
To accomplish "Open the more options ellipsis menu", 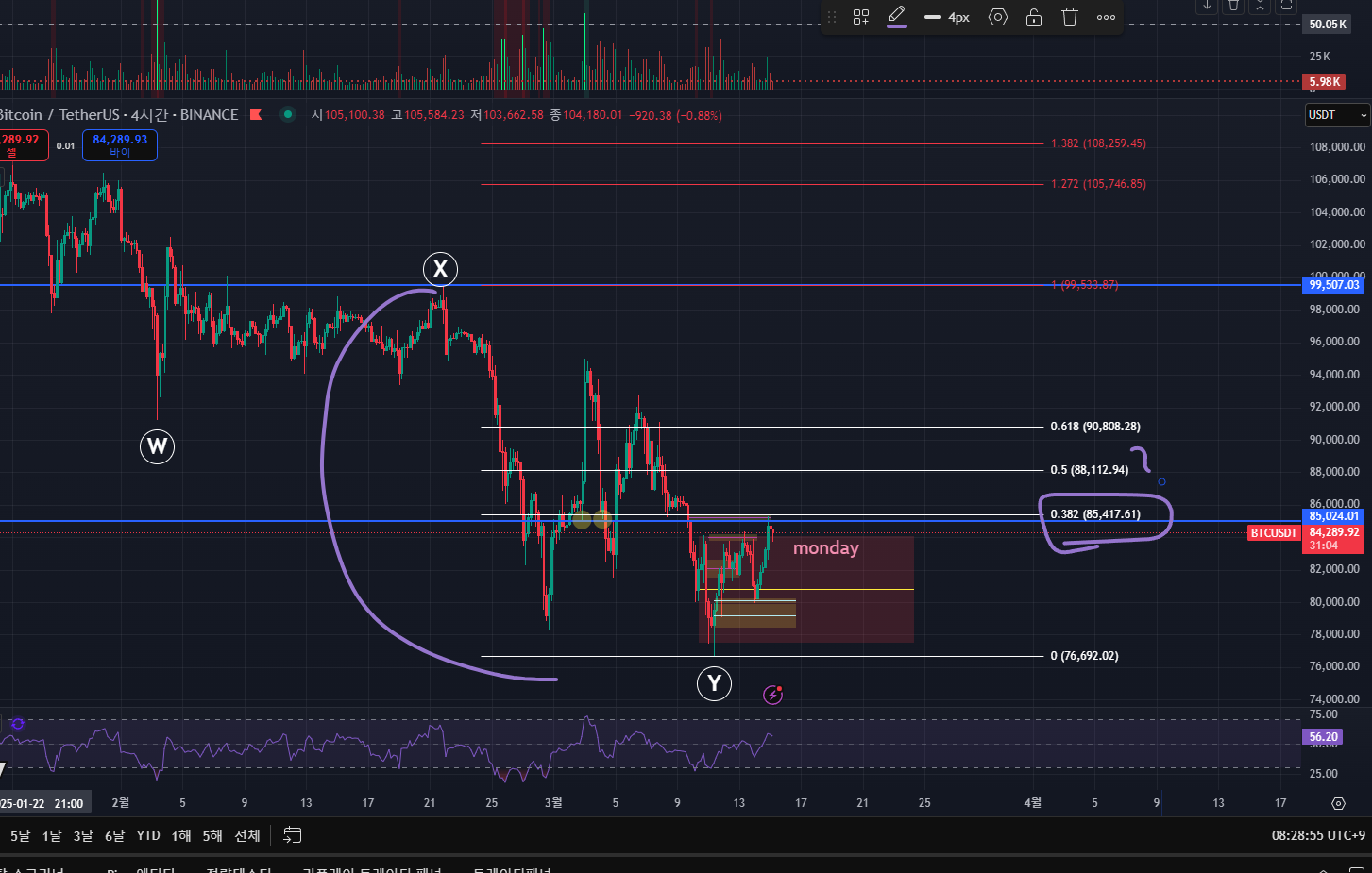I will 1106,17.
